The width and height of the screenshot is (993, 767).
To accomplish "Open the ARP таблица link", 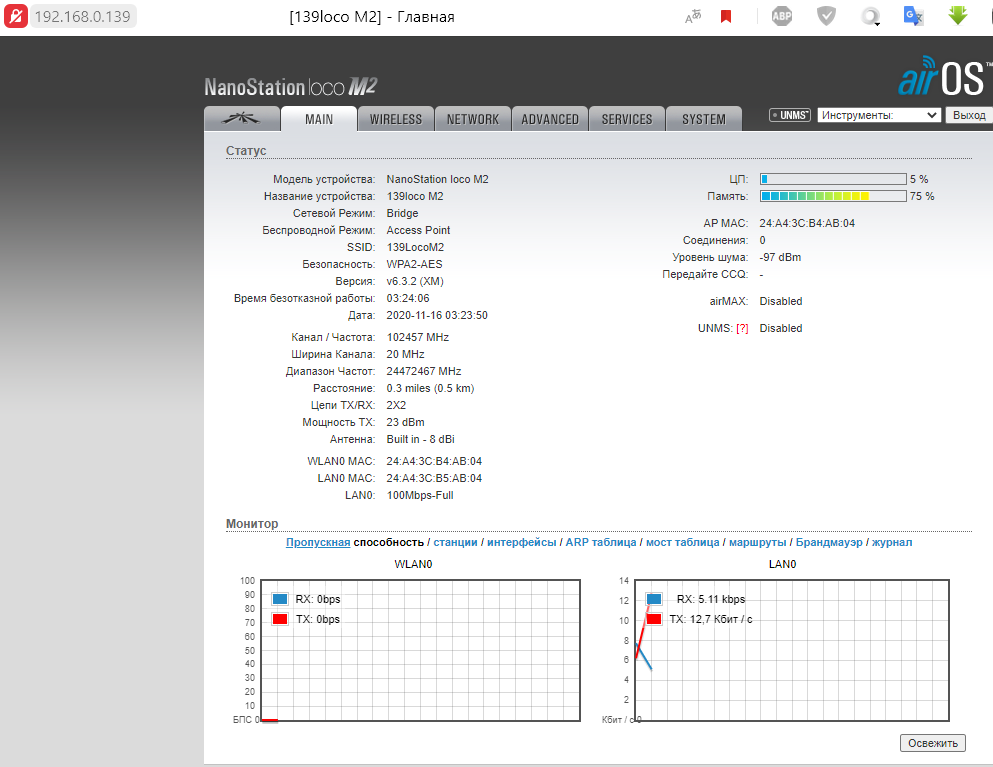I will (601, 542).
